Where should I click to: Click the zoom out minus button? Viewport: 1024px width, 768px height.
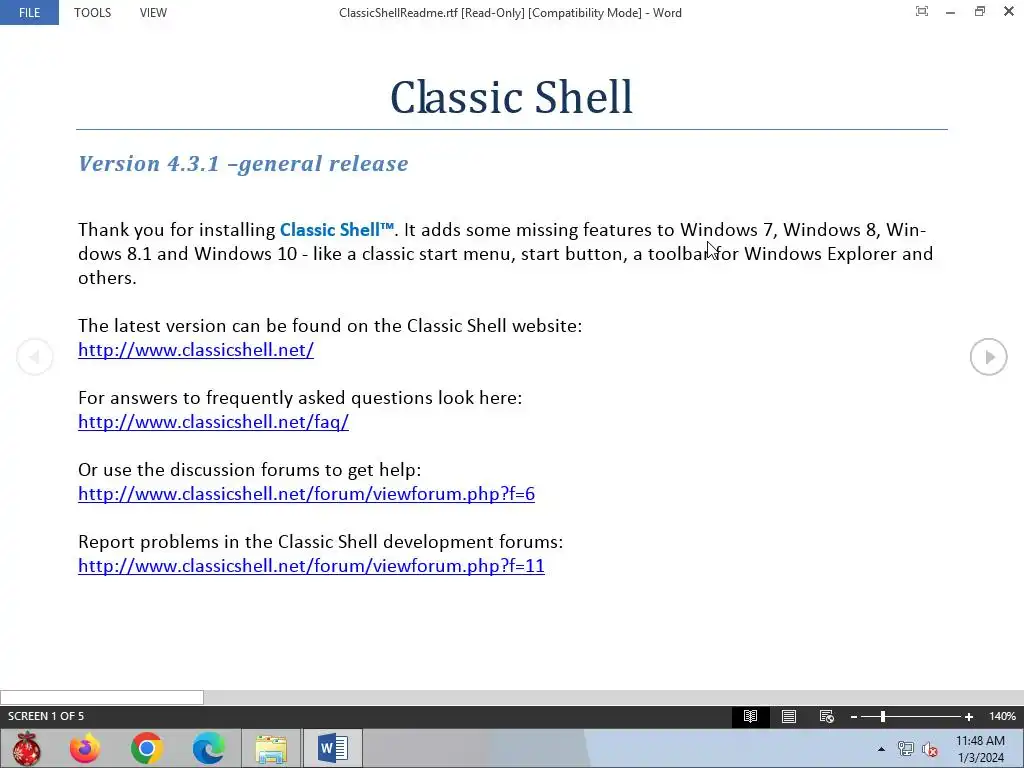[x=854, y=717]
